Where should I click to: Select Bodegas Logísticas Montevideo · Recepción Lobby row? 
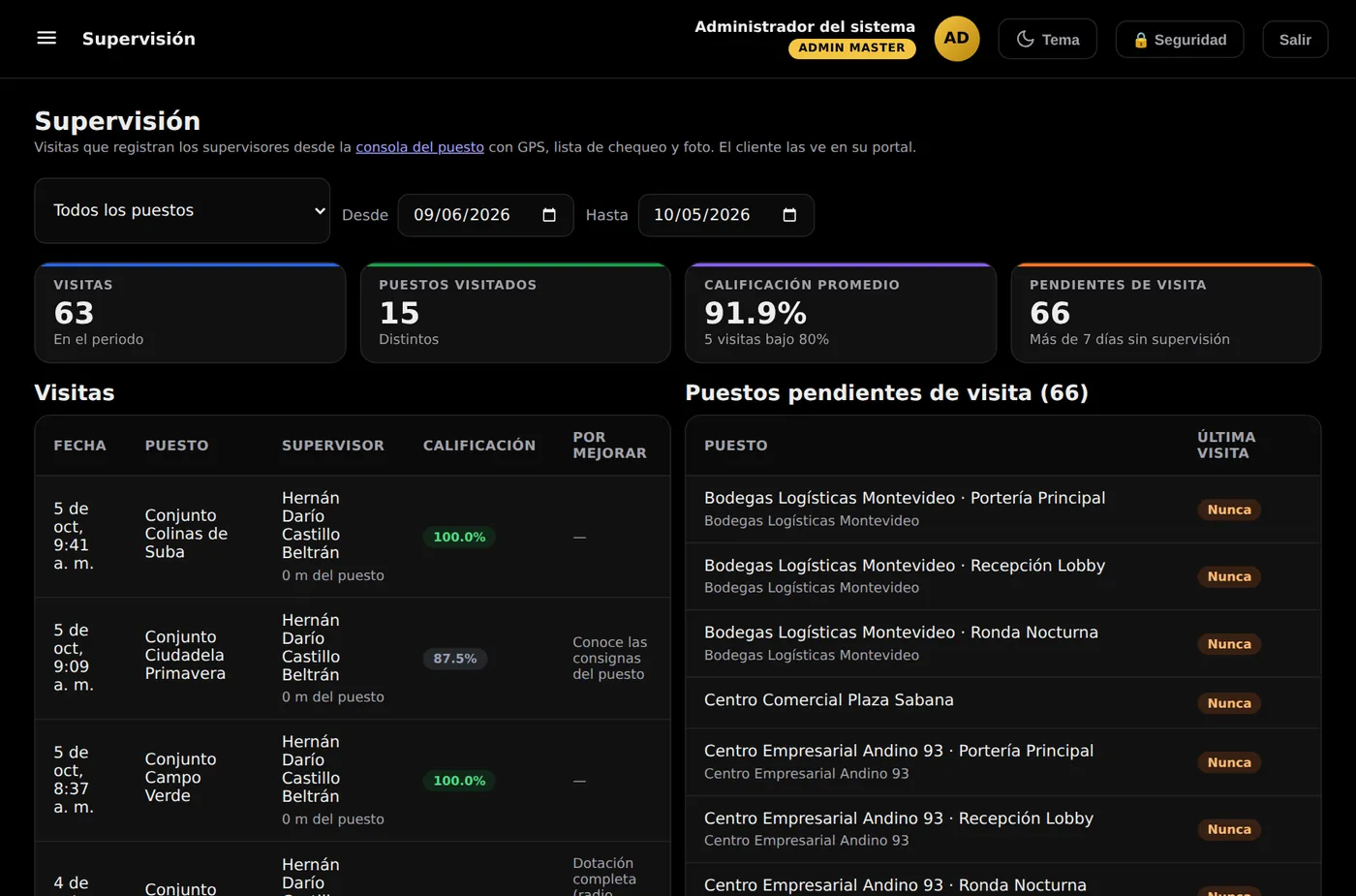pyautogui.click(x=1003, y=576)
